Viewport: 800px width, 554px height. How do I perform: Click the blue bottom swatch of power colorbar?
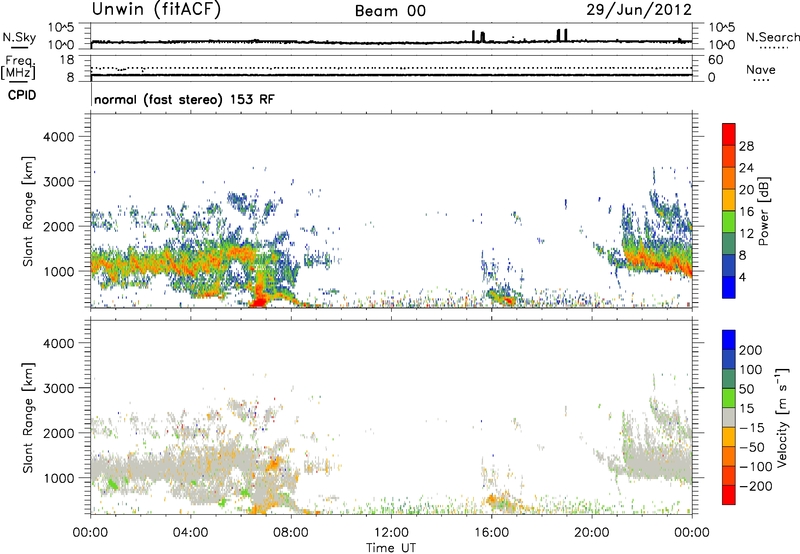[729, 288]
